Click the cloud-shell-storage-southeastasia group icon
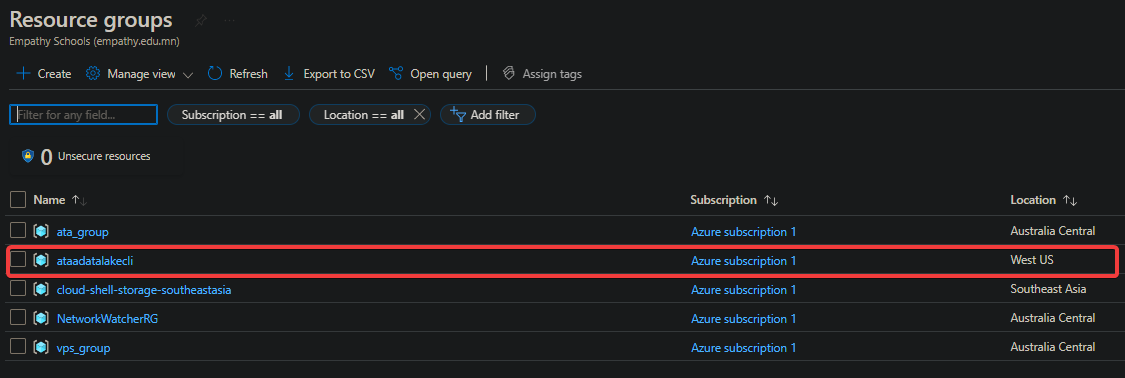Image resolution: width=1125 pixels, height=378 pixels. (x=41, y=290)
